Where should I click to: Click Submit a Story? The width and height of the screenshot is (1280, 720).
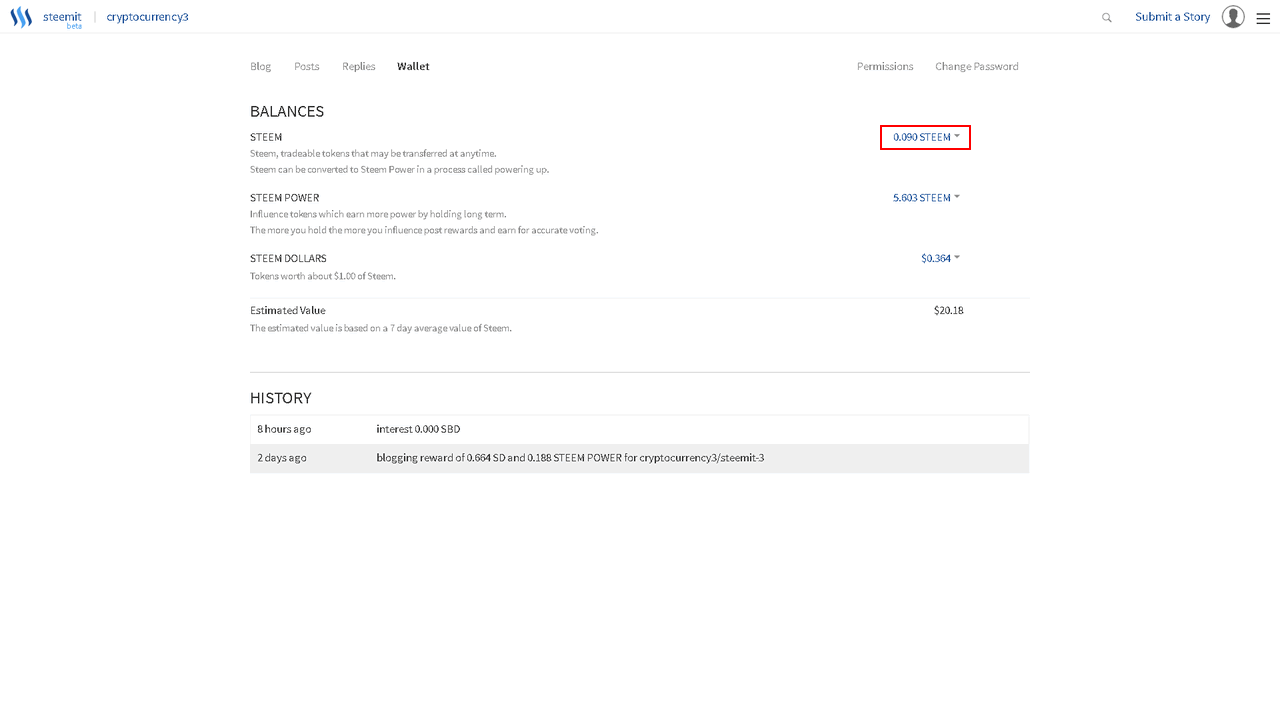1172,17
